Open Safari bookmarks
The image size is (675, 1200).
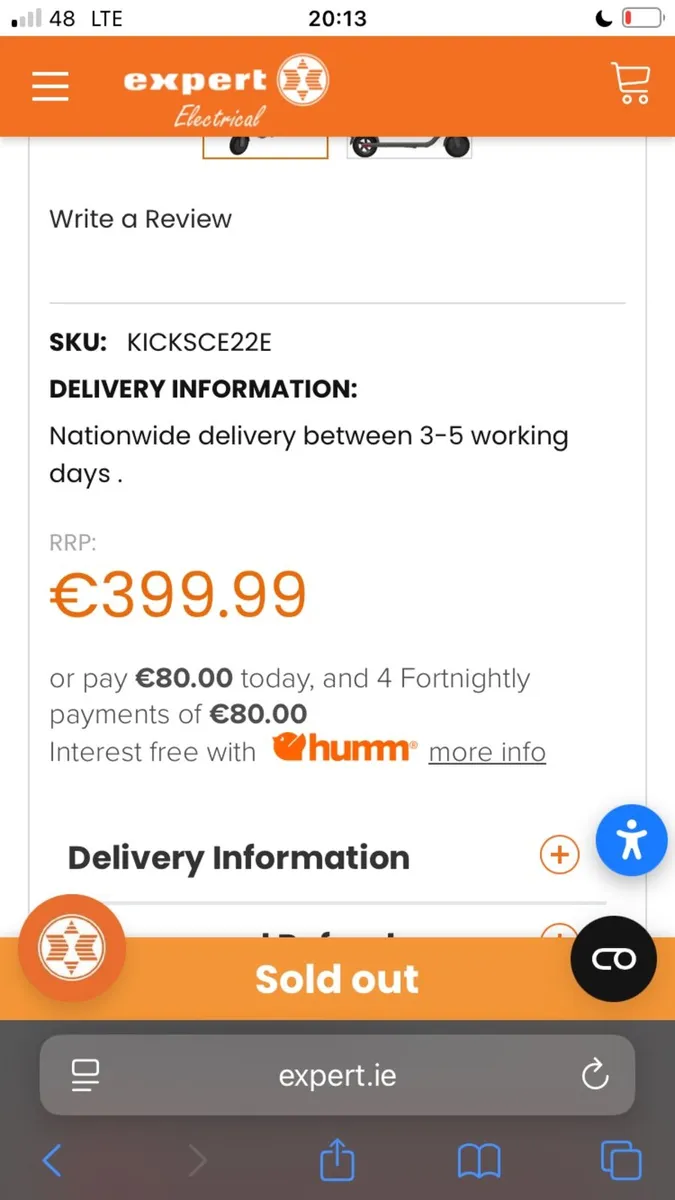(479, 1161)
